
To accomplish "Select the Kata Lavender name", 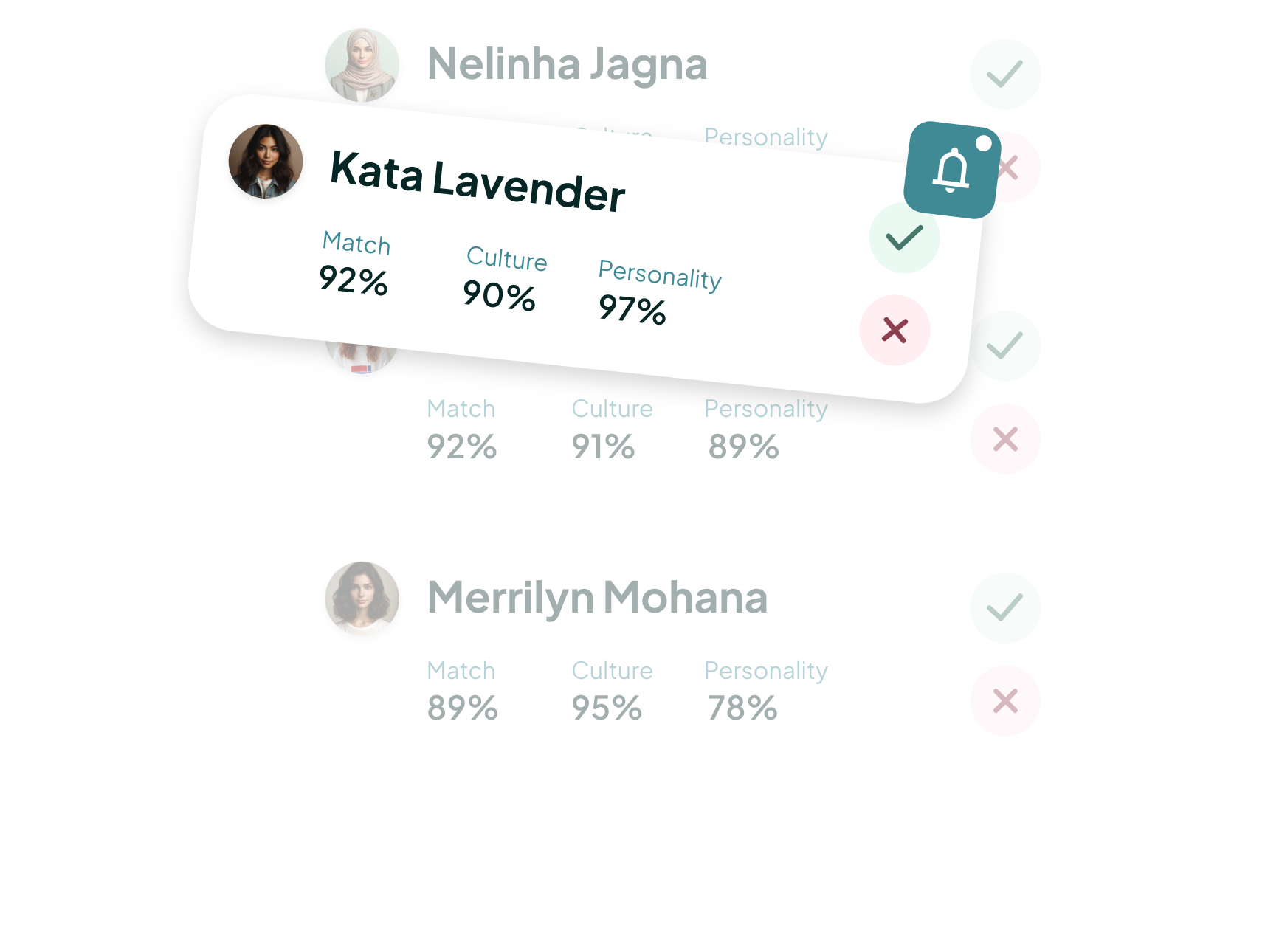I will 477,181.
